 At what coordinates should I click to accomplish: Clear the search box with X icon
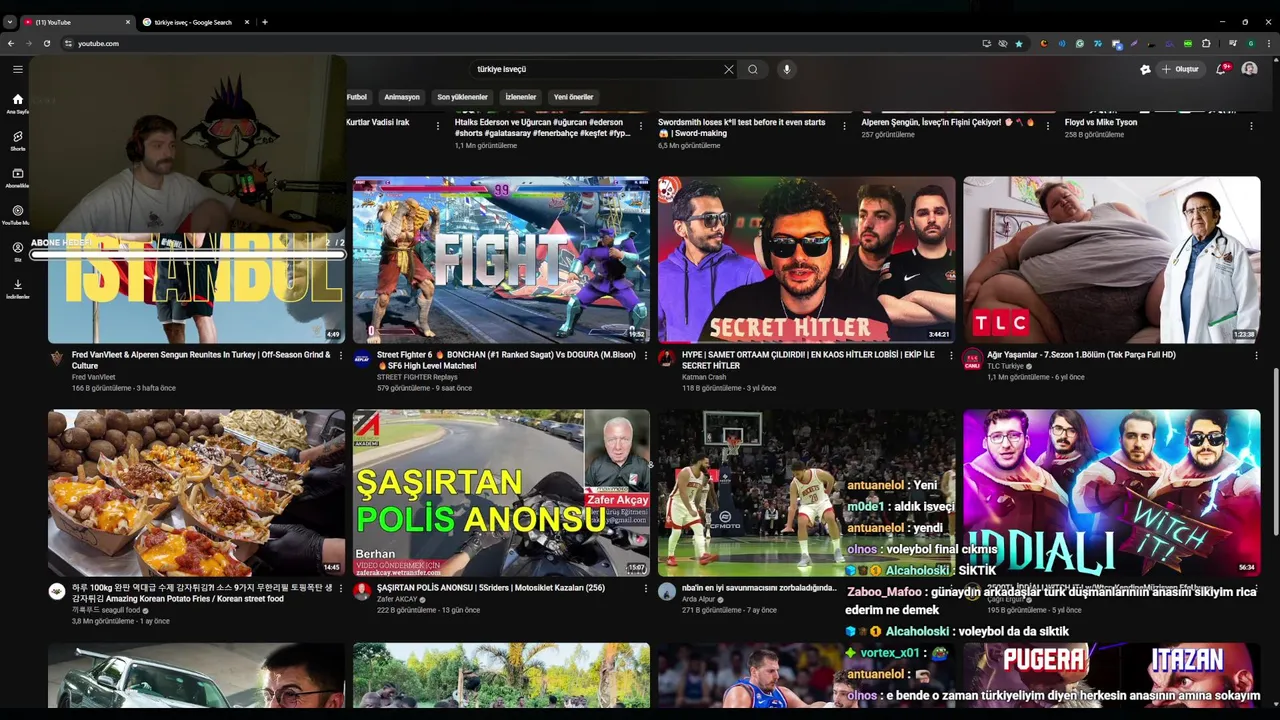point(729,69)
